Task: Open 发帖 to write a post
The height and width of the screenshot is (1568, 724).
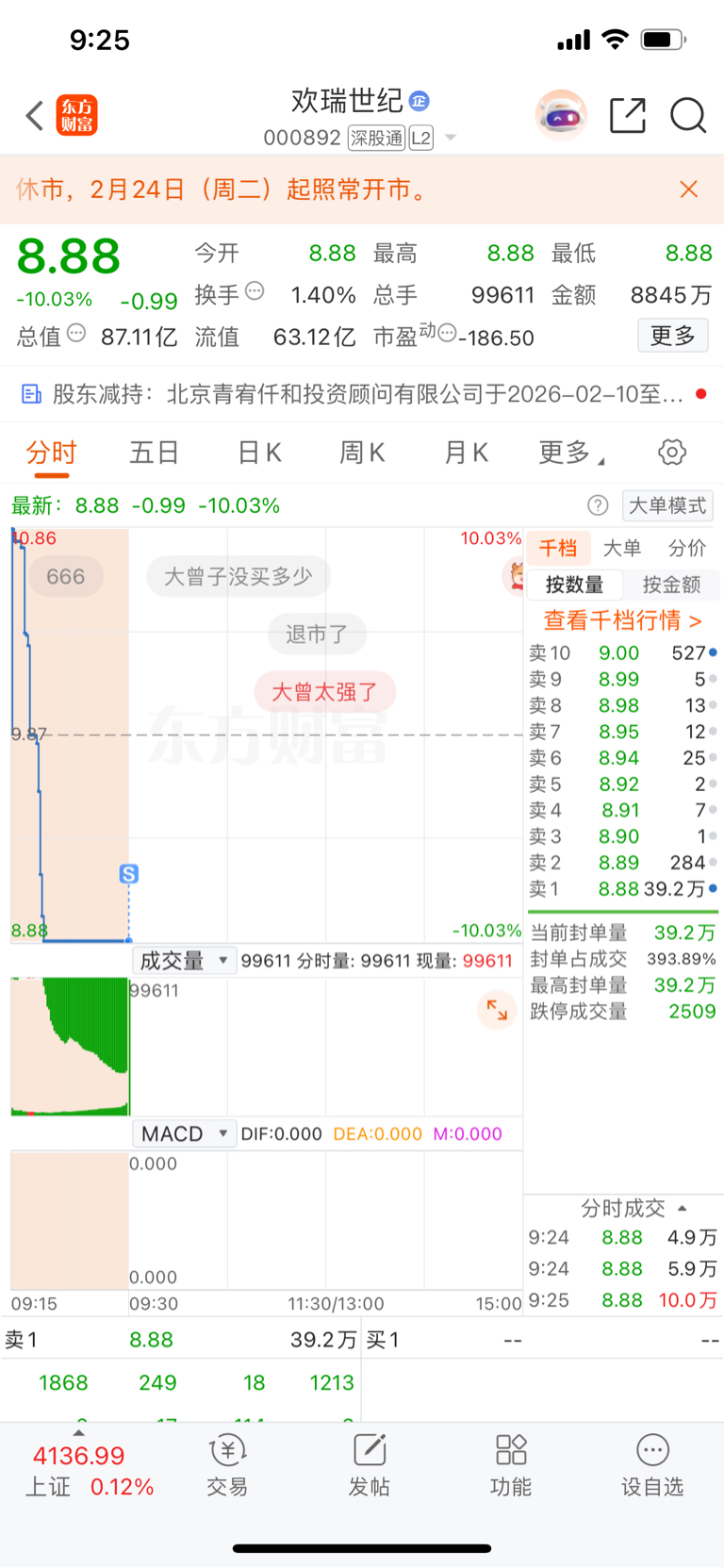Action: (370, 1465)
